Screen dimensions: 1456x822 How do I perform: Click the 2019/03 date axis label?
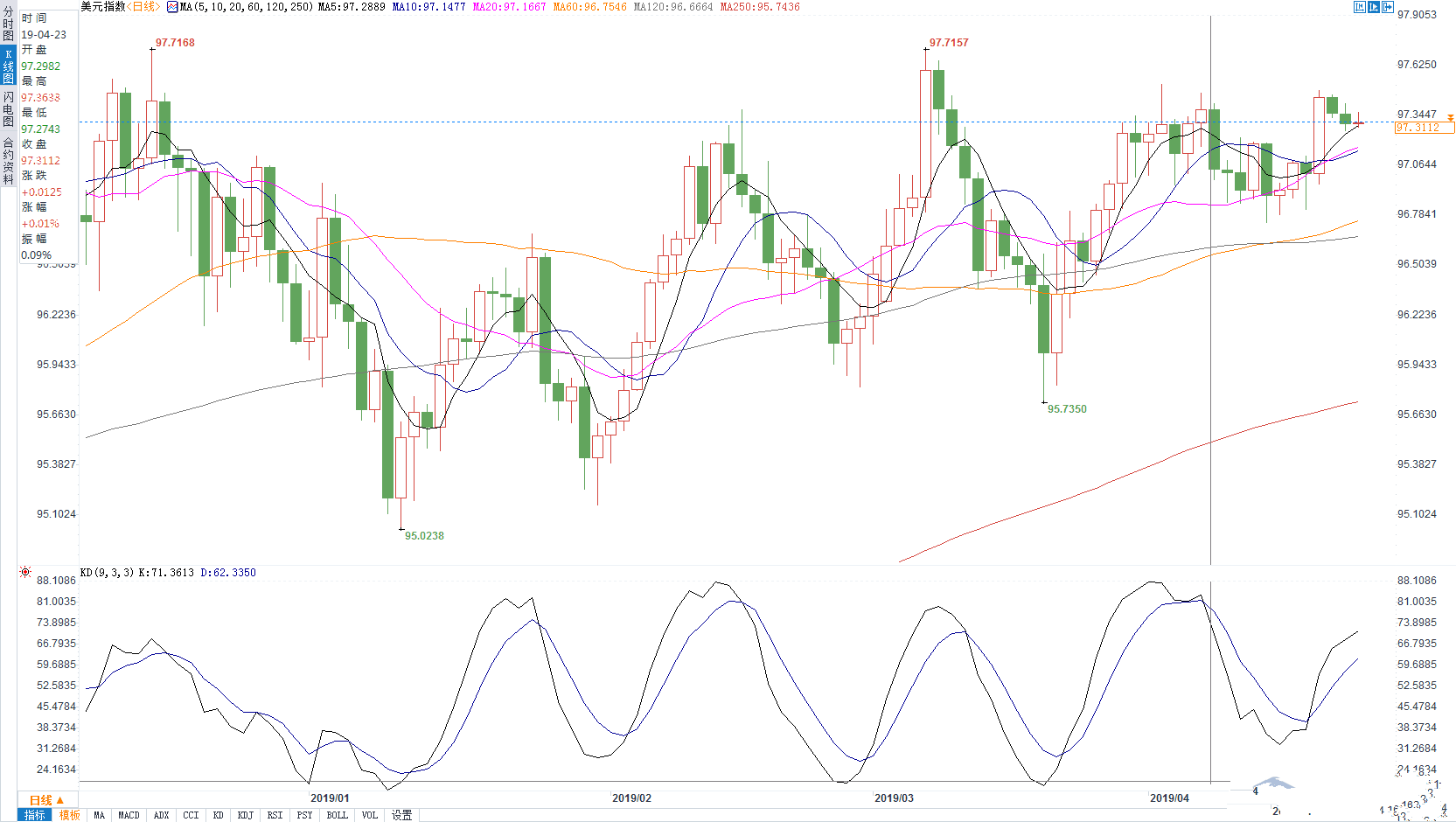coord(894,798)
